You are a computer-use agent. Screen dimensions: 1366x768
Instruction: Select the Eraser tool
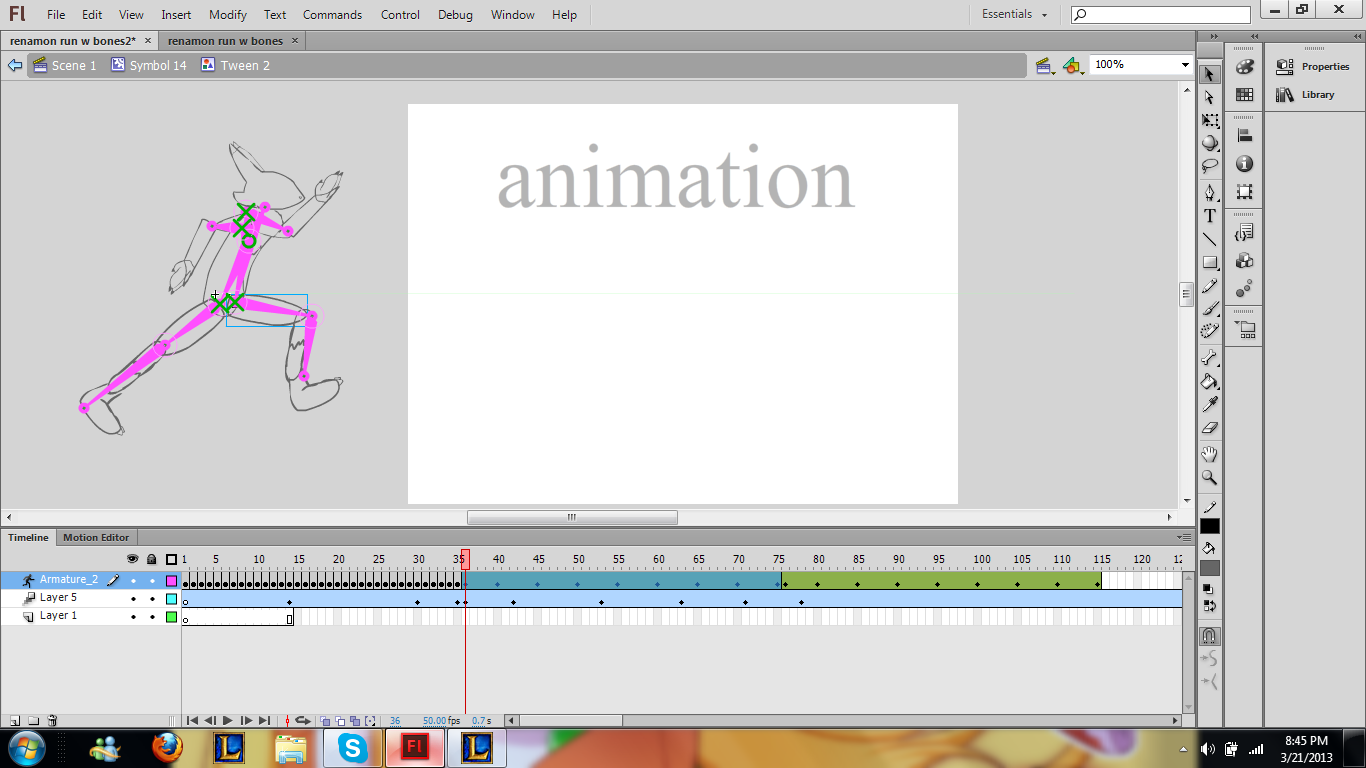(x=1209, y=427)
